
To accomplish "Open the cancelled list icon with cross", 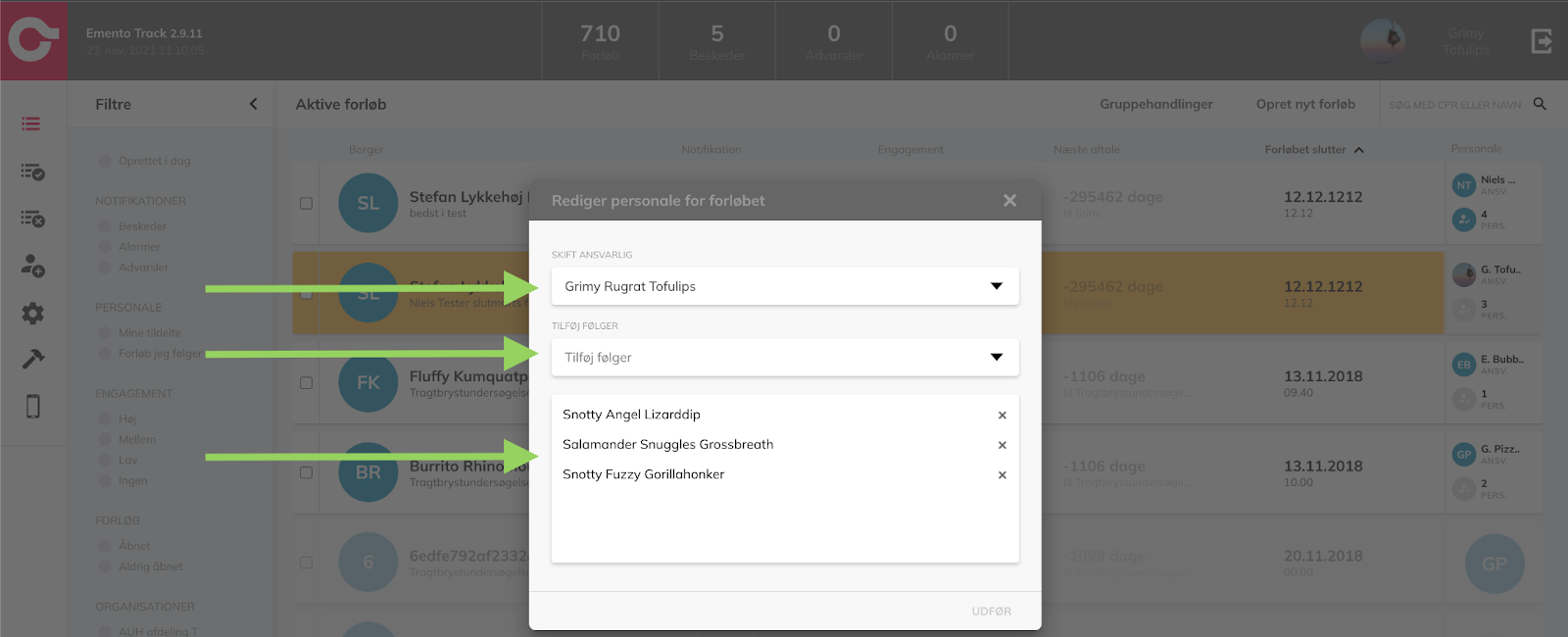I will point(32,219).
